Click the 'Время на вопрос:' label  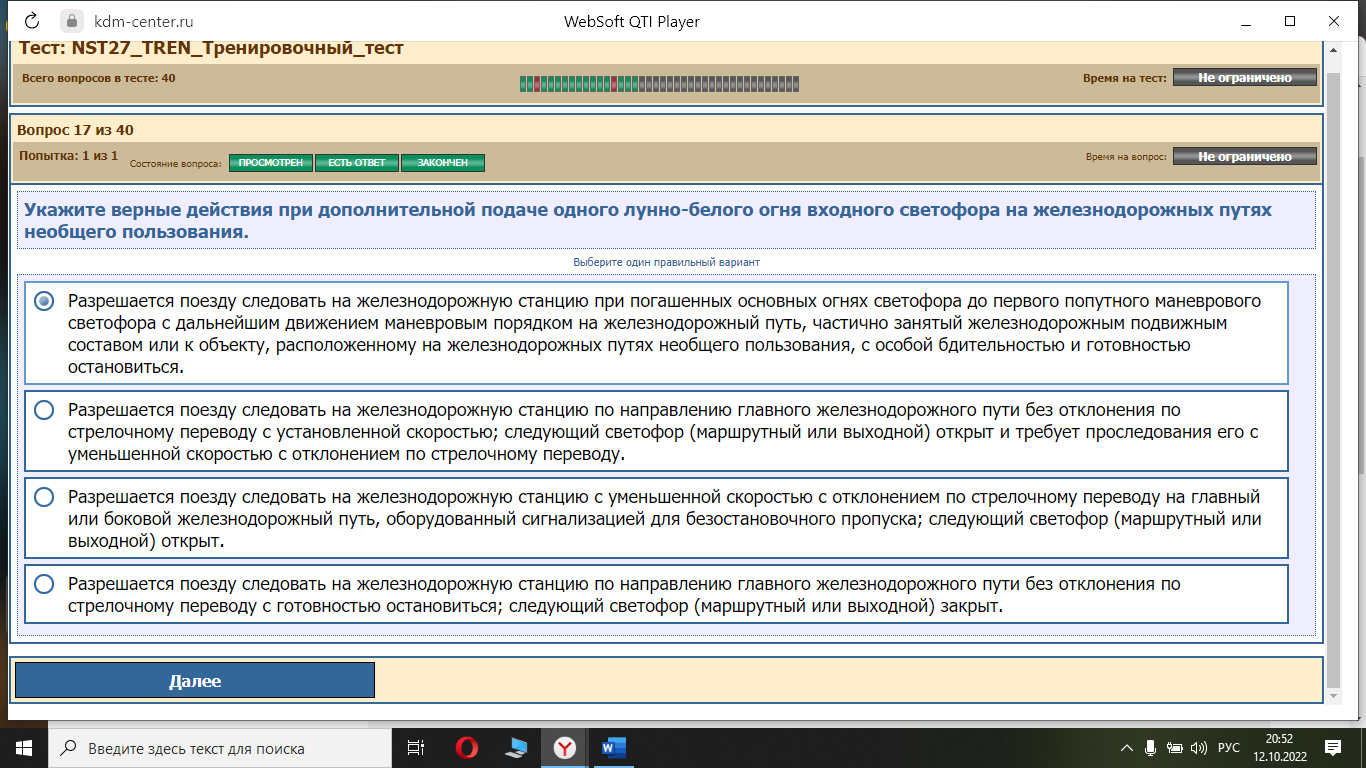(x=1126, y=157)
